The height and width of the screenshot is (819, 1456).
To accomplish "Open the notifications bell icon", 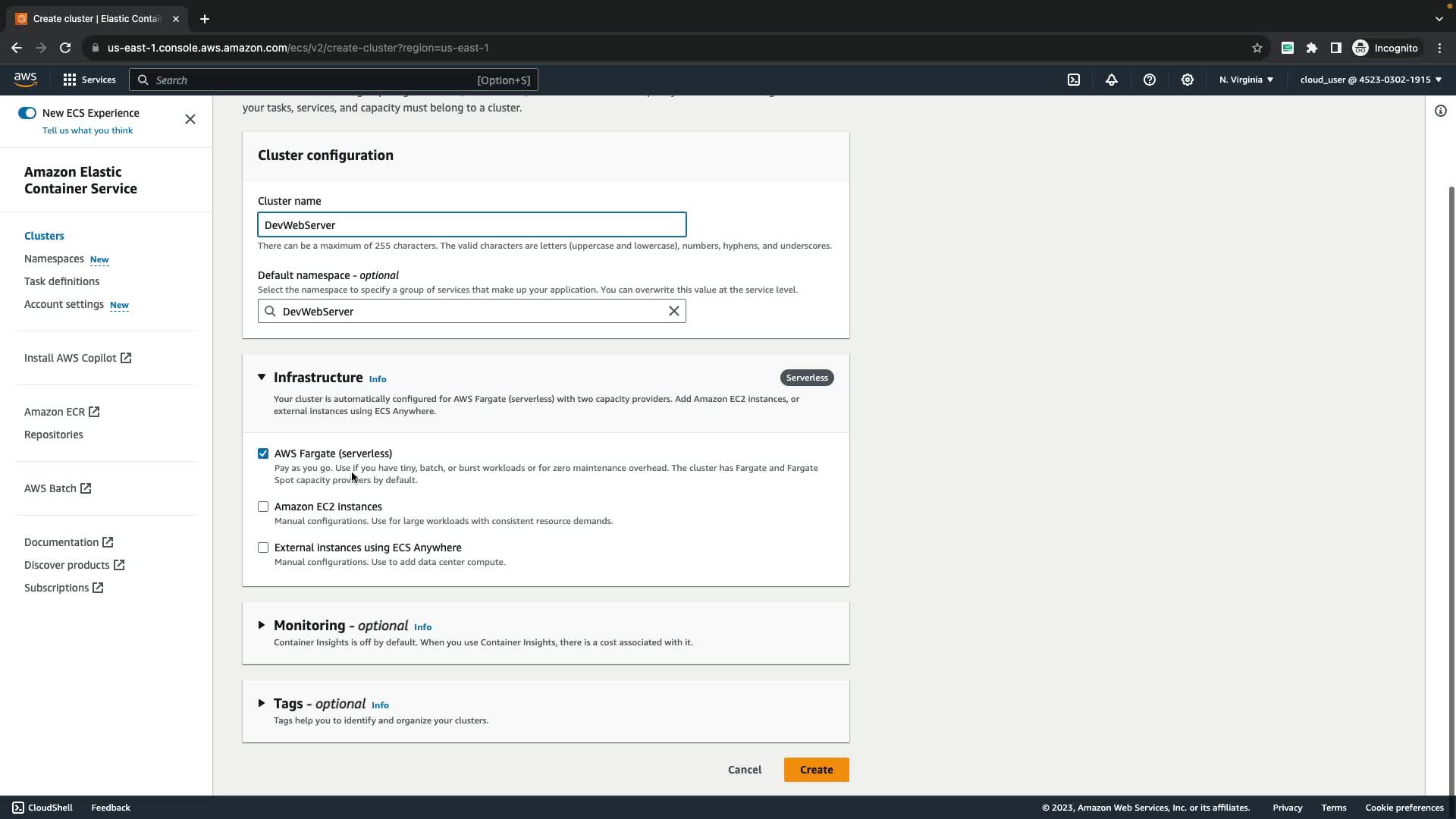I will [1112, 80].
